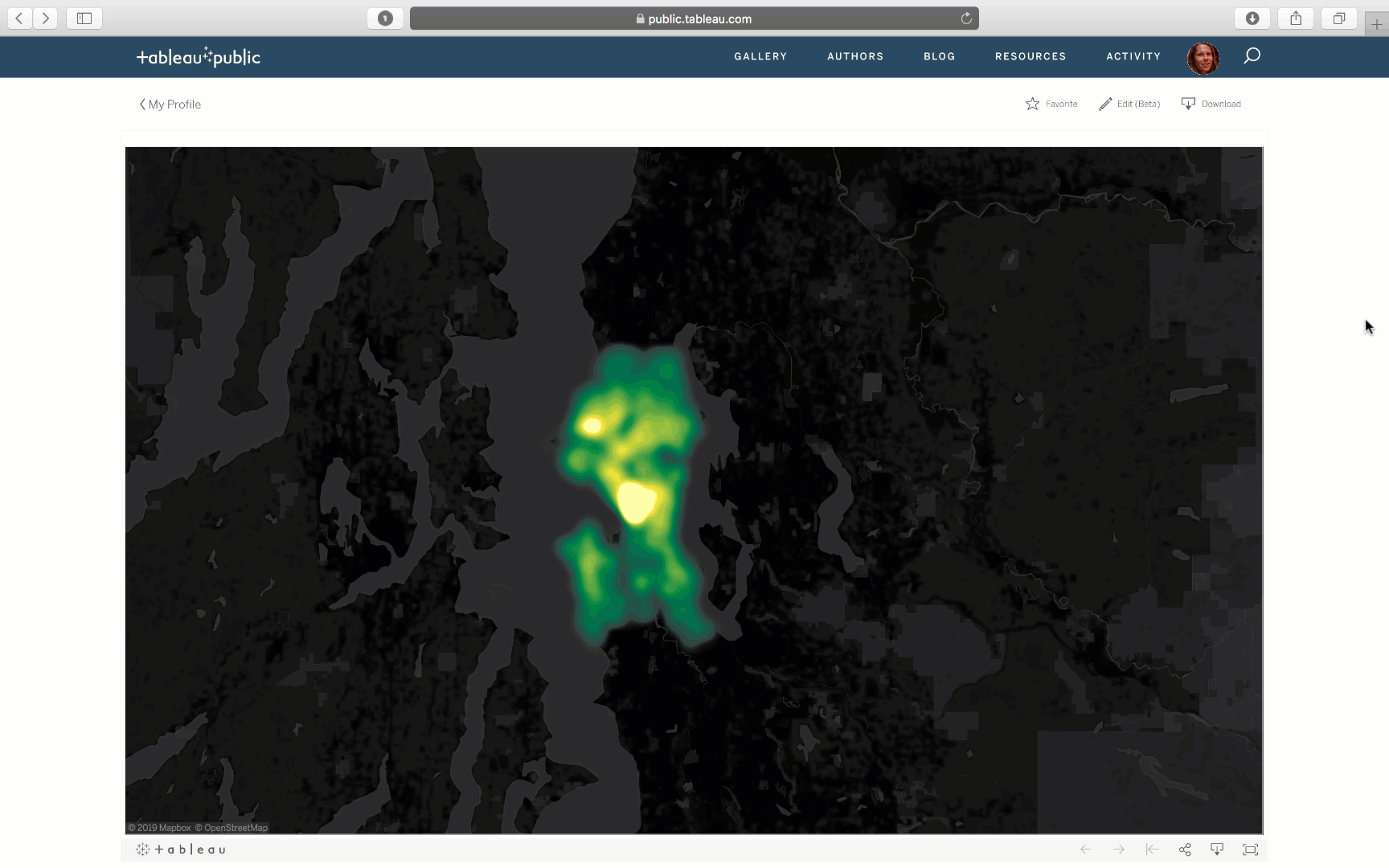
Task: Enter full screen mode icon
Action: tap(1250, 850)
